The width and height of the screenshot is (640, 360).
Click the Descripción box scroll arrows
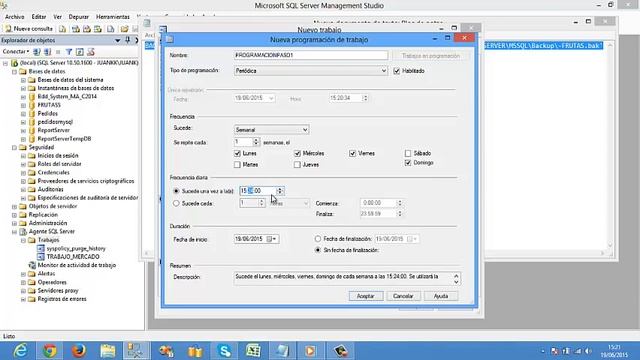(456, 279)
